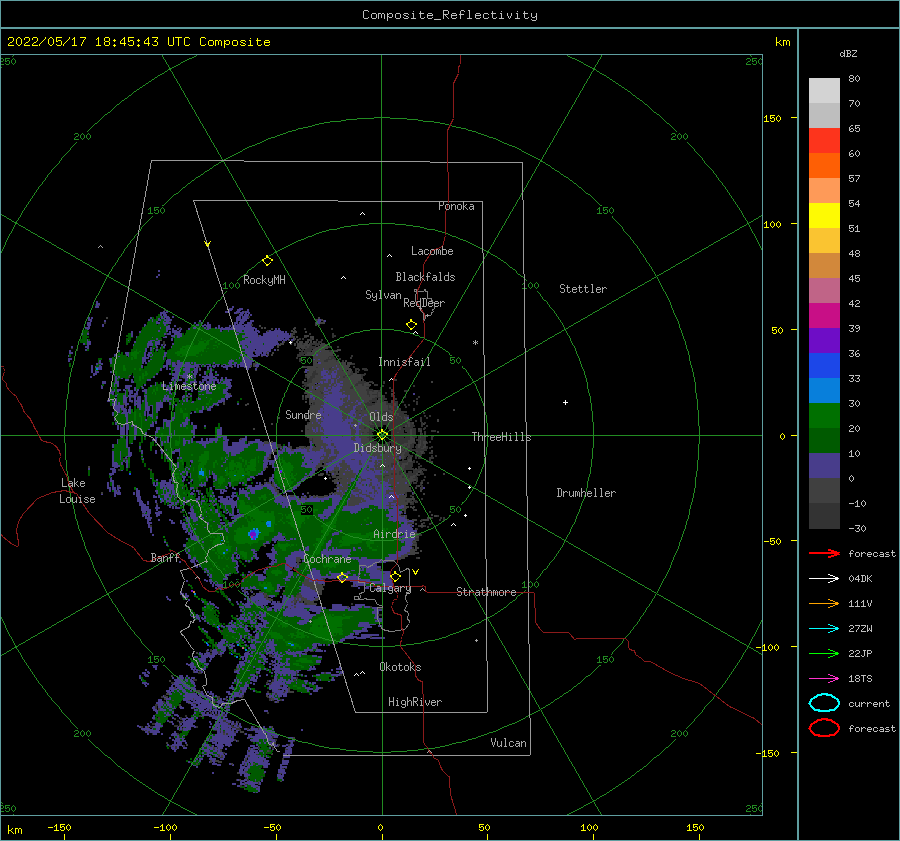Click the yellow 51-54 dBZ color swatch
Viewport: 900px width, 841px height.
click(824, 215)
